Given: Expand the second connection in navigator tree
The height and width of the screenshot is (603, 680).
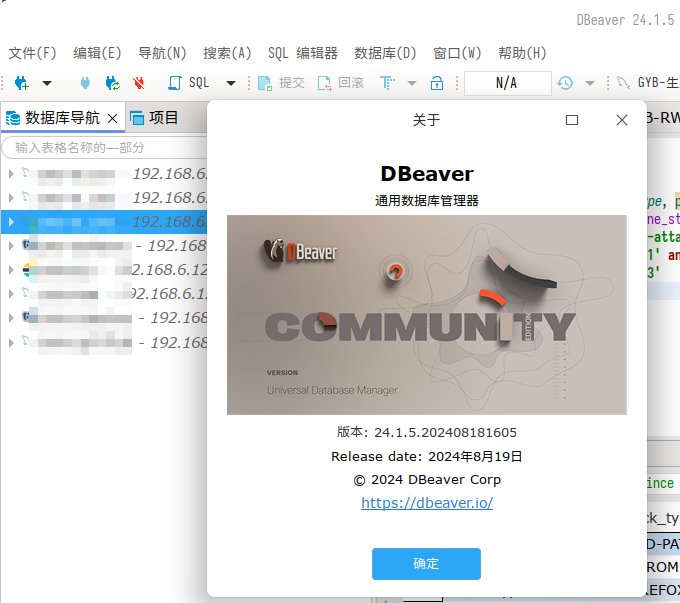Looking at the screenshot, I should coord(11,198).
